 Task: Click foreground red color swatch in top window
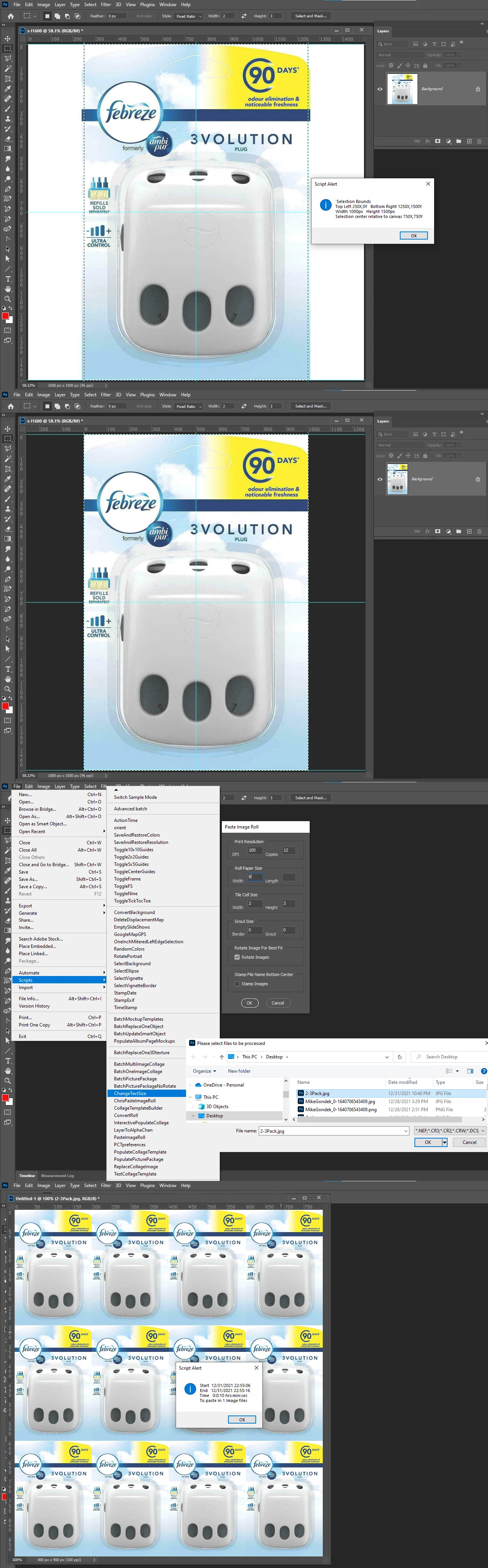tap(5, 317)
